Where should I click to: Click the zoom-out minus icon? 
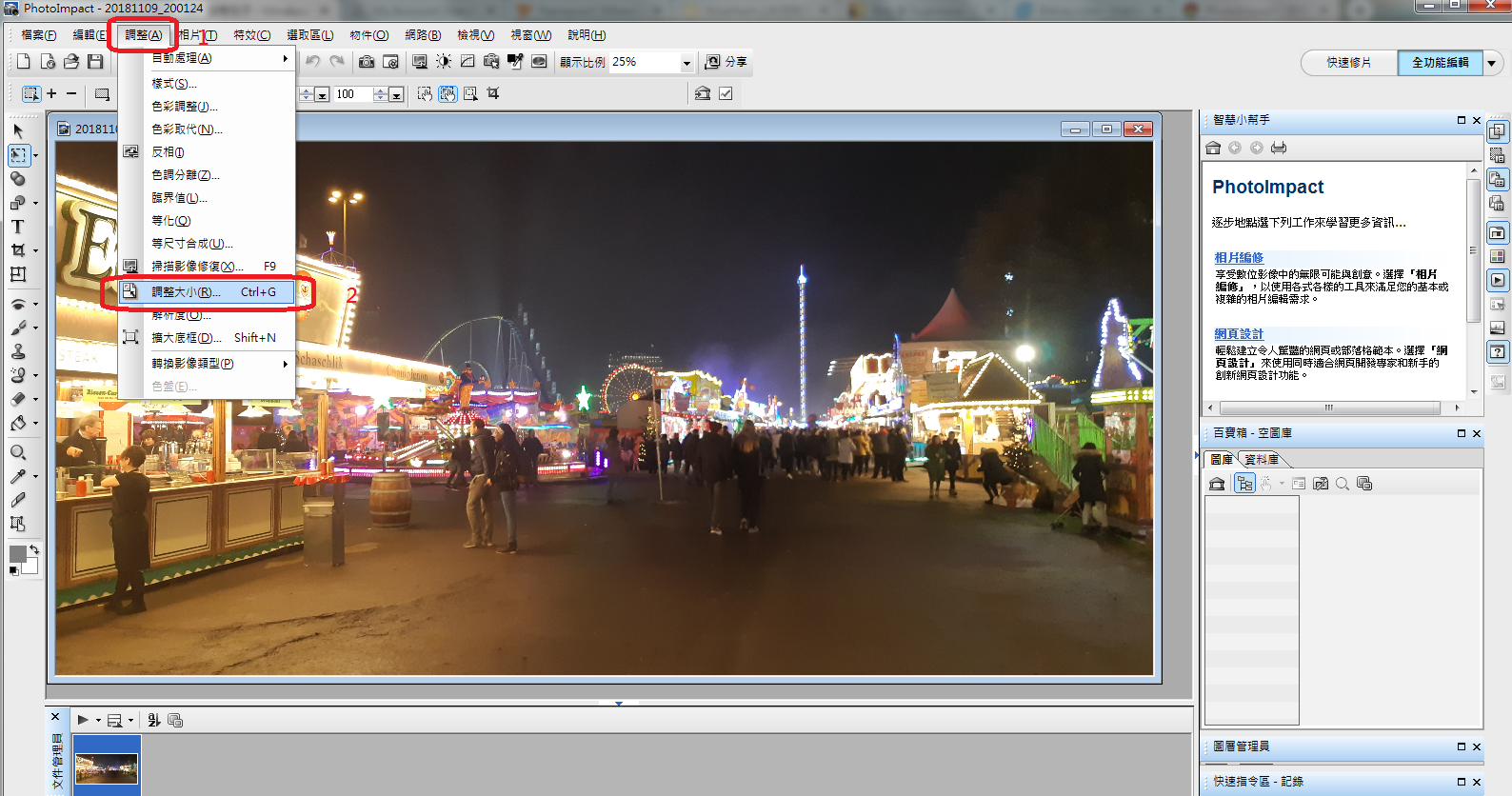[x=71, y=94]
